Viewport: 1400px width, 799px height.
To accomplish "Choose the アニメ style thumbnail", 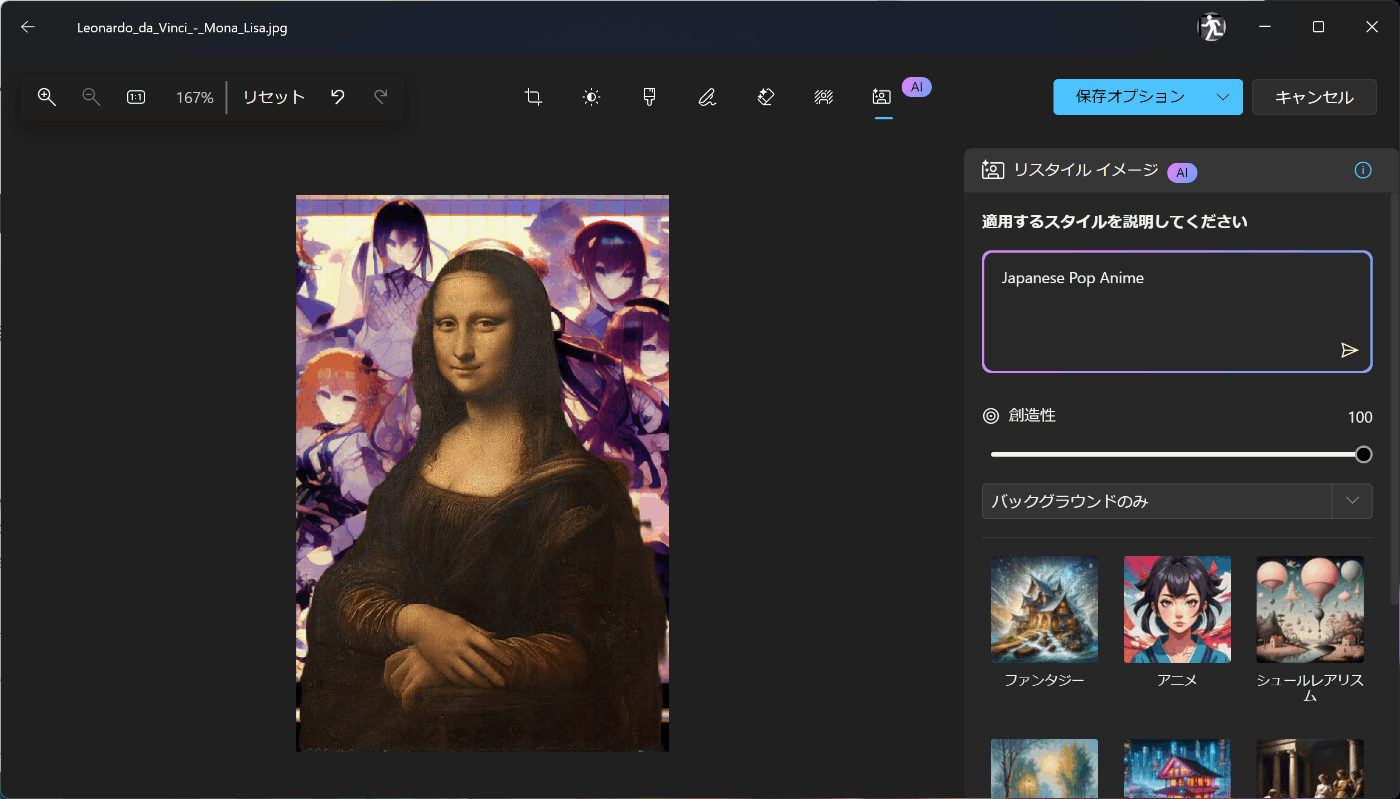I will (x=1177, y=609).
